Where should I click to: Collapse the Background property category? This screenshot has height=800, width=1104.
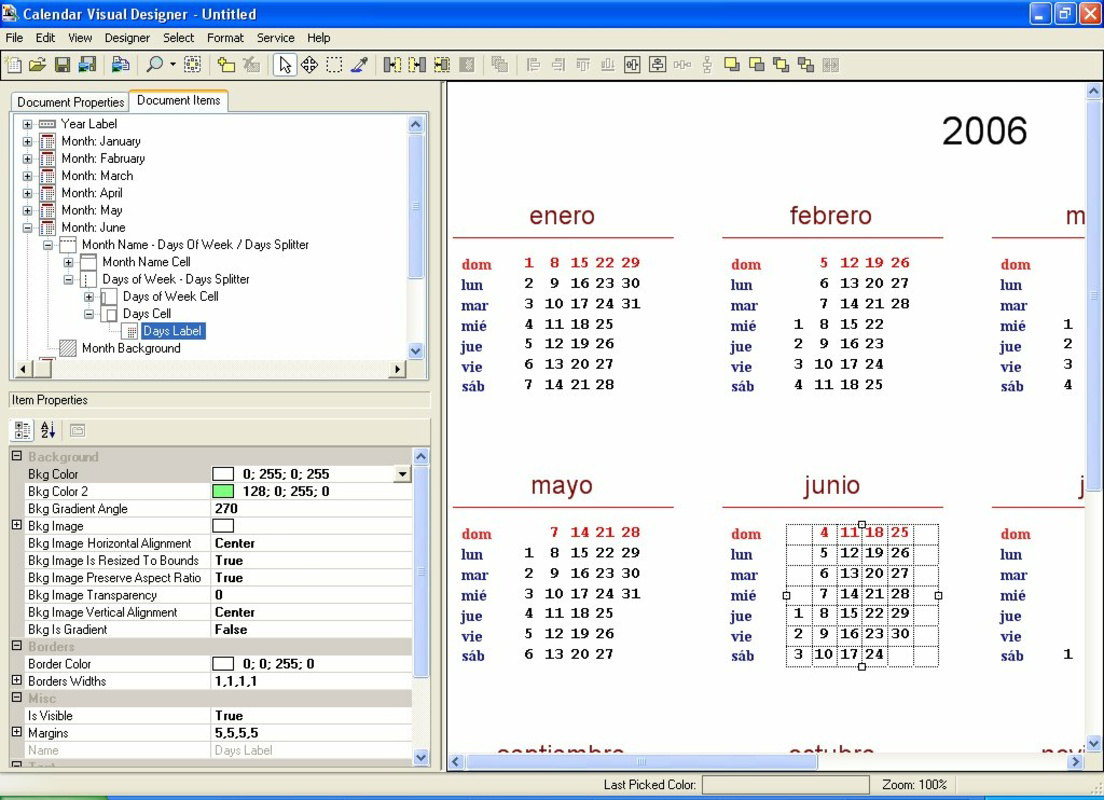(17, 456)
